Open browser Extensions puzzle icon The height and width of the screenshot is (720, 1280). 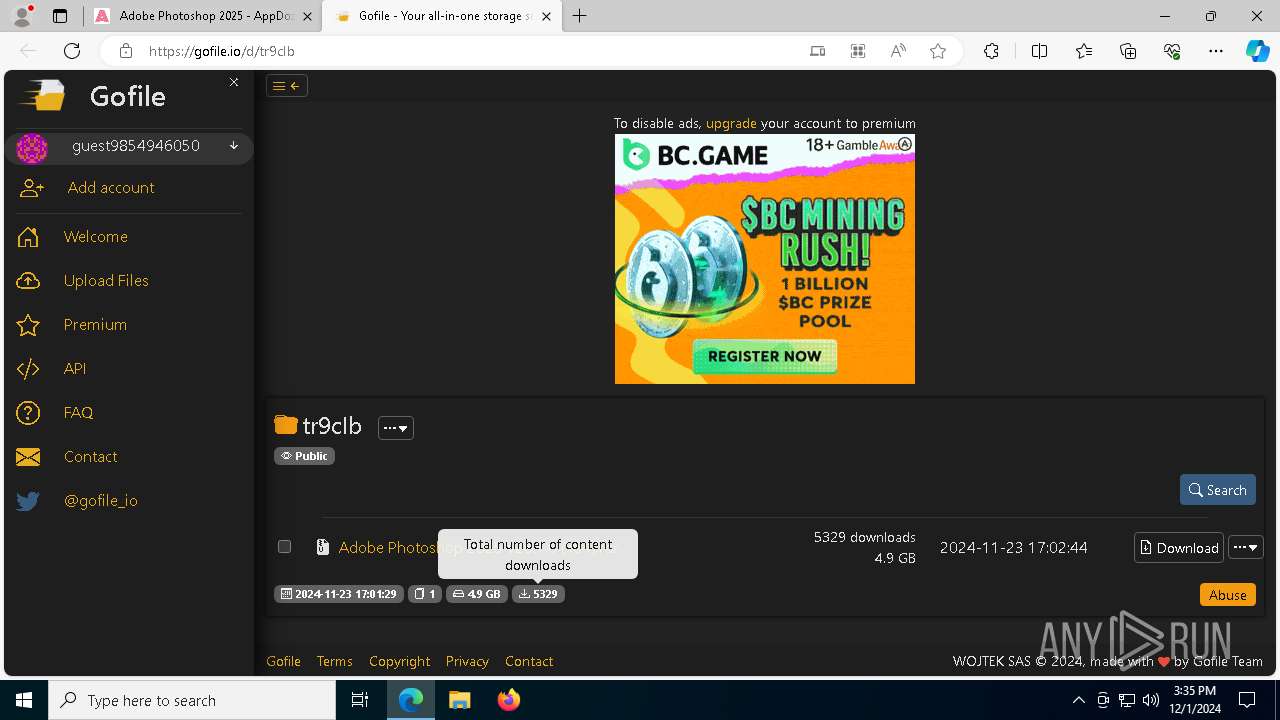pyautogui.click(x=991, y=51)
